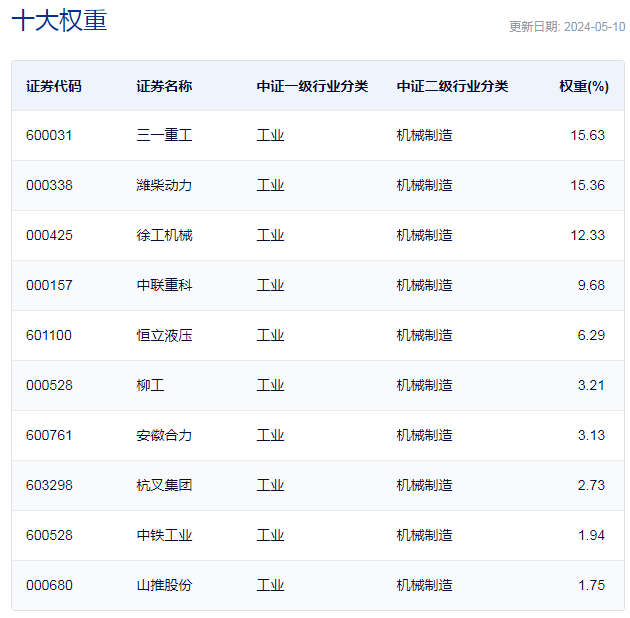Click 工业 in the 中联重科 row
This screenshot has width=630, height=618.
[270, 285]
